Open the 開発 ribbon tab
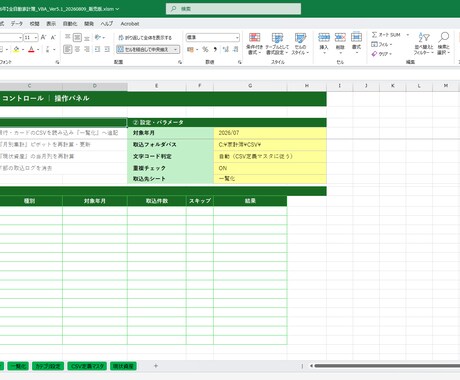The width and height of the screenshot is (460, 380). (x=89, y=24)
